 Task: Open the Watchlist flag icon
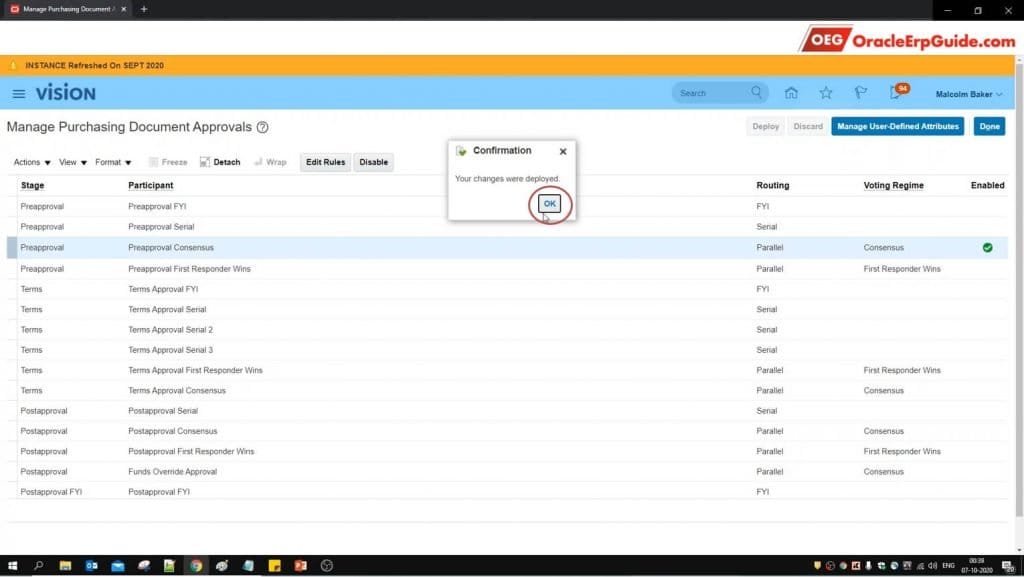coord(860,93)
